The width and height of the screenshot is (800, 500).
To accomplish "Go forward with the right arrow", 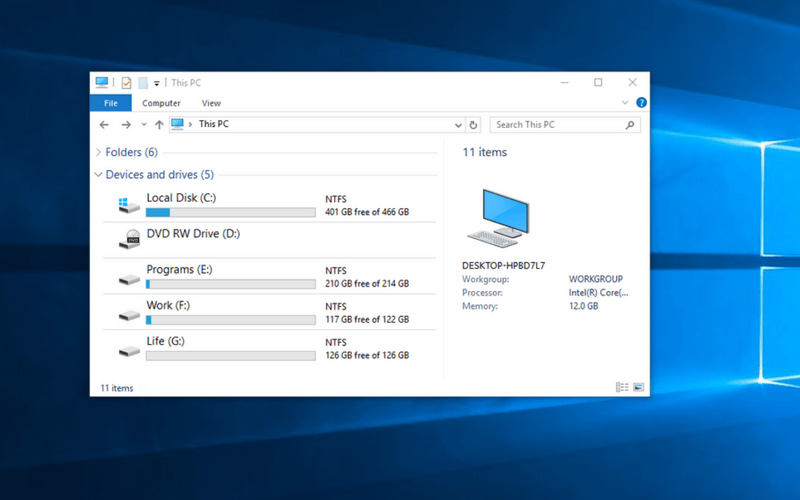I will (x=126, y=124).
